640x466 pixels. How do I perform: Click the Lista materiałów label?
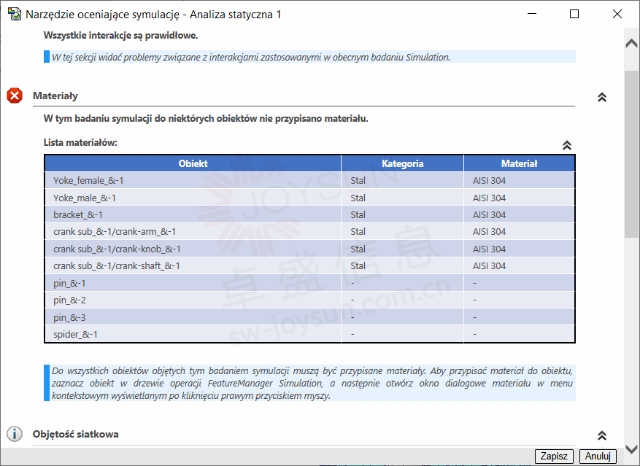(x=80, y=143)
